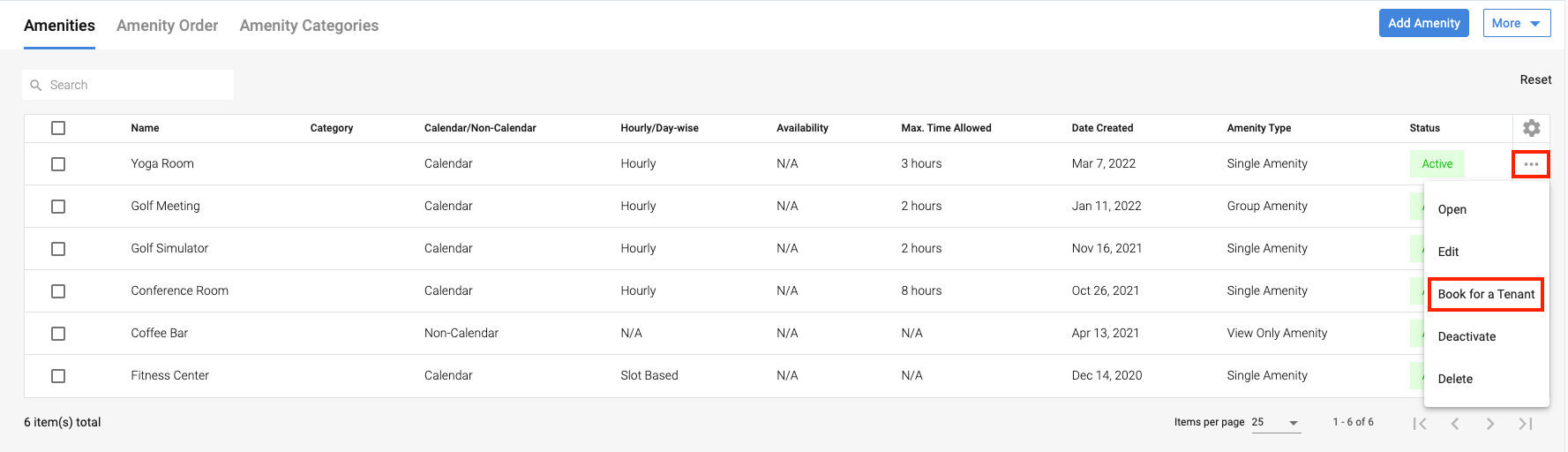Select the Coffee Bar row checkbox
Image resolution: width=1568 pixels, height=452 pixels.
pyautogui.click(x=58, y=334)
